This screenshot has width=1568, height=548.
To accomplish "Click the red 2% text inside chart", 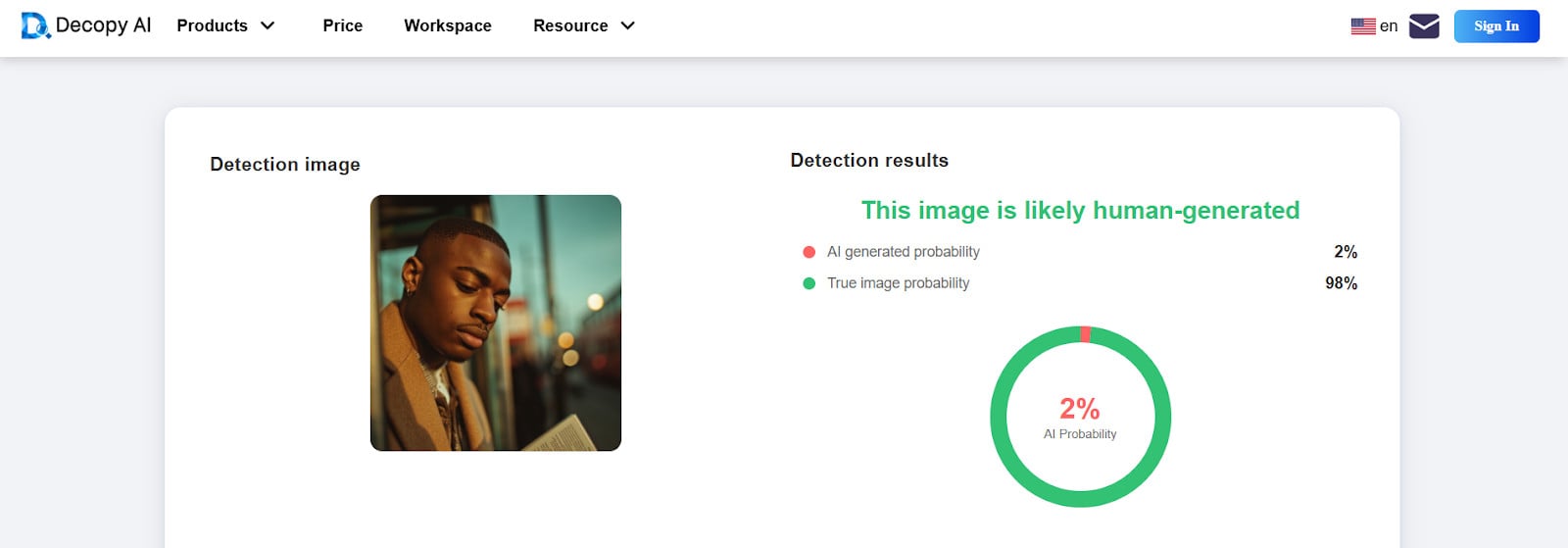I will point(1079,408).
